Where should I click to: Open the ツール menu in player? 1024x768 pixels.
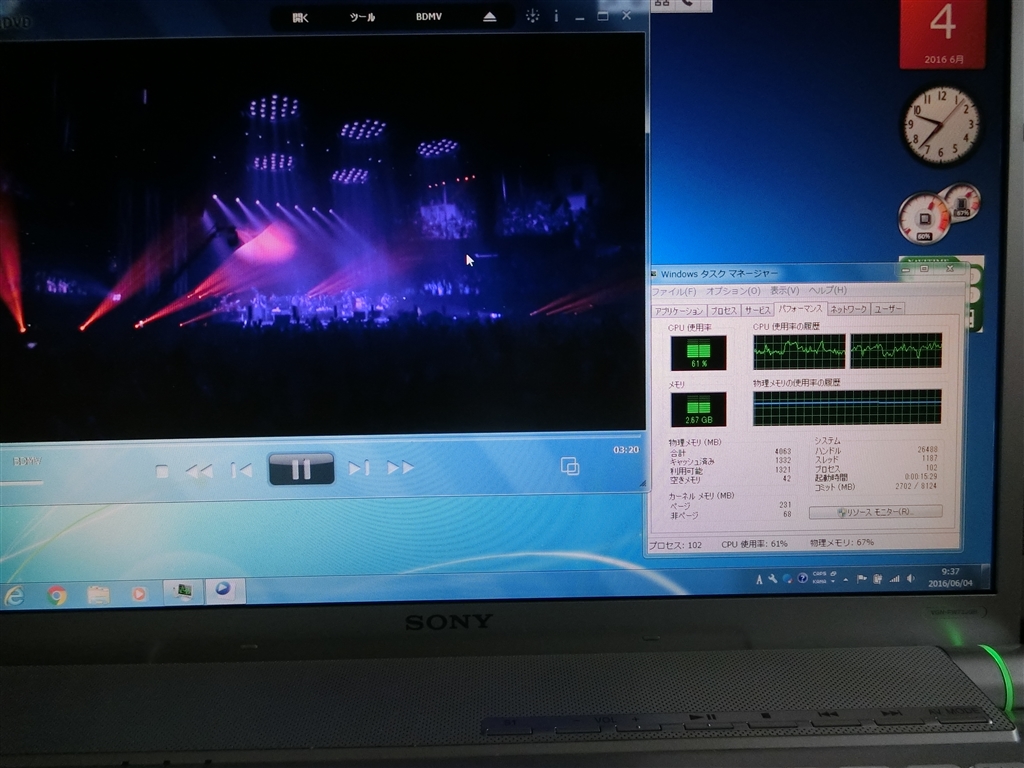[362, 17]
